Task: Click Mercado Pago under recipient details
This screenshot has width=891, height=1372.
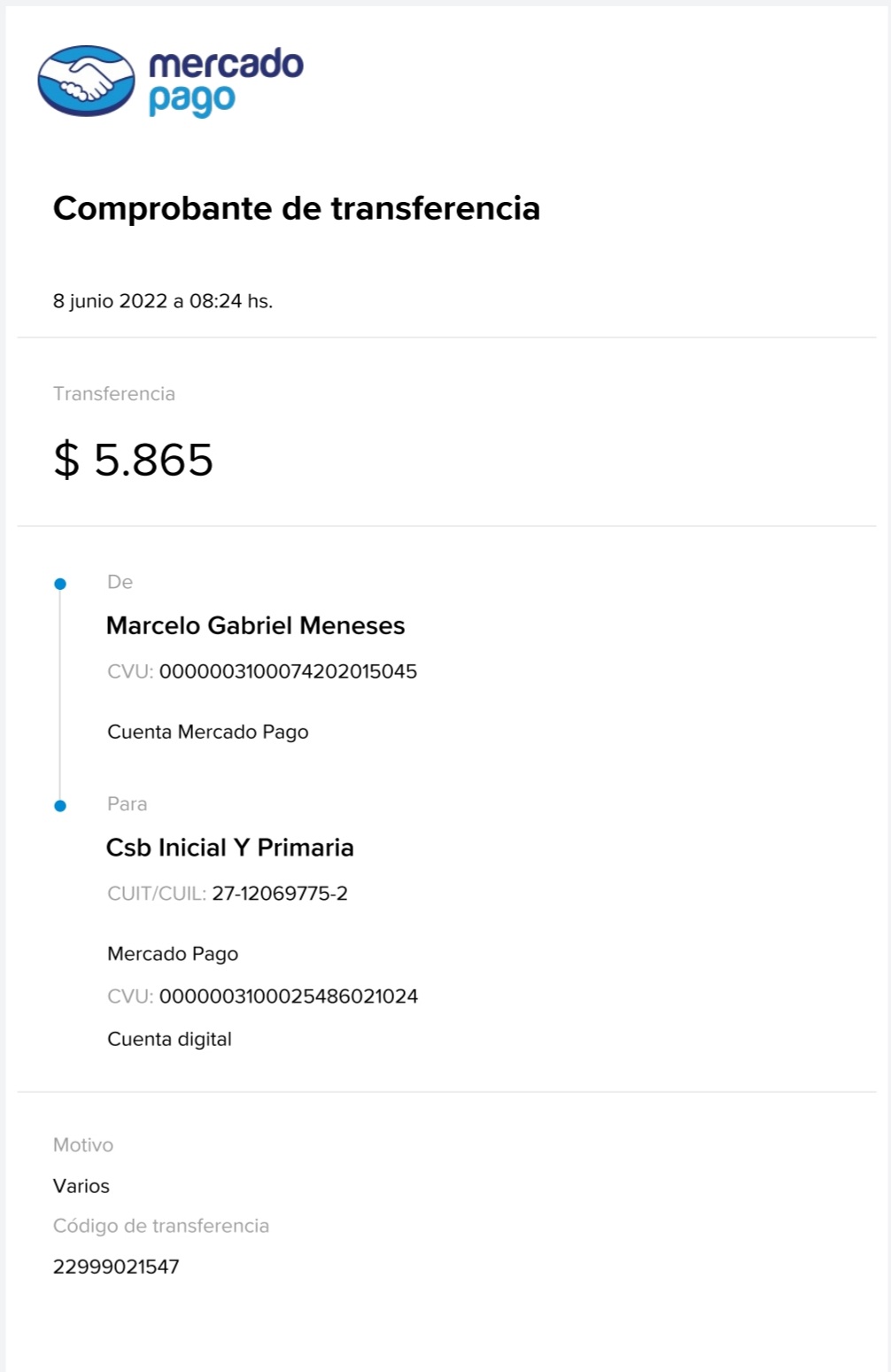Action: pyautogui.click(x=173, y=954)
